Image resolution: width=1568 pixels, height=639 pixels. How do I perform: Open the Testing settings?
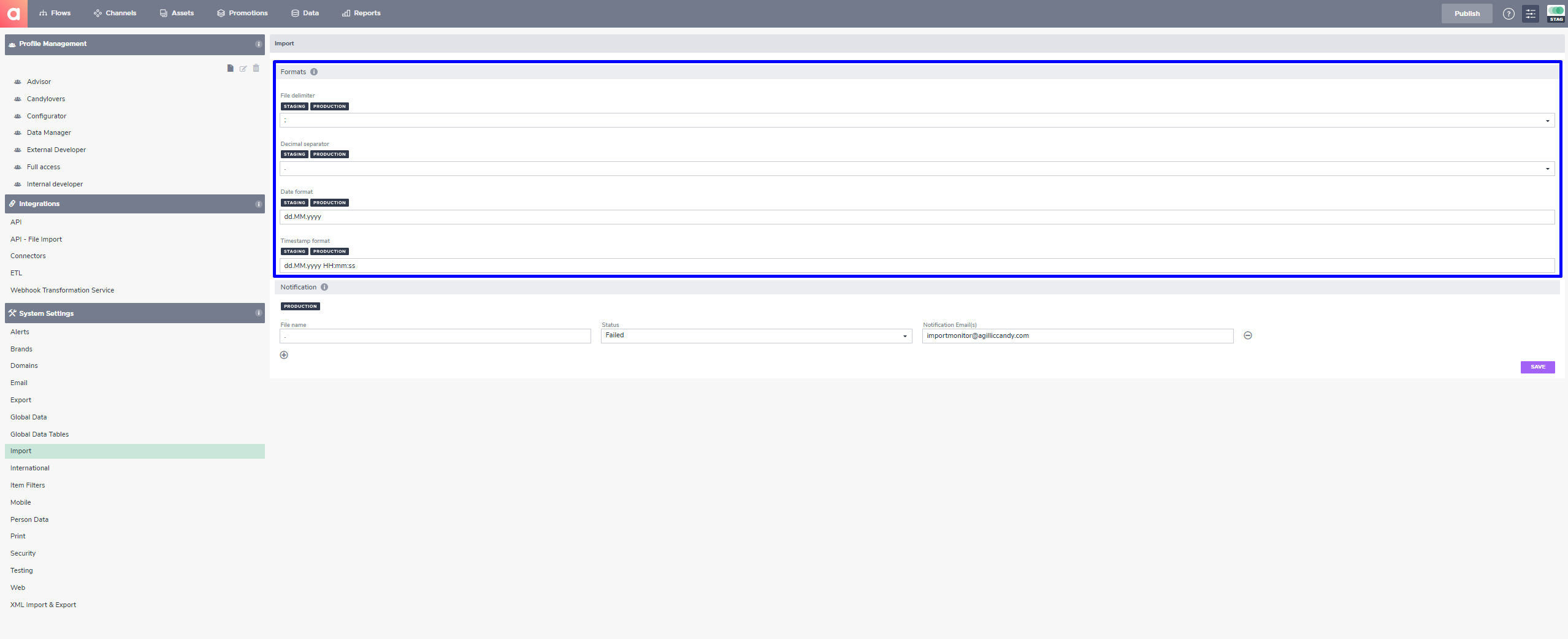point(21,570)
